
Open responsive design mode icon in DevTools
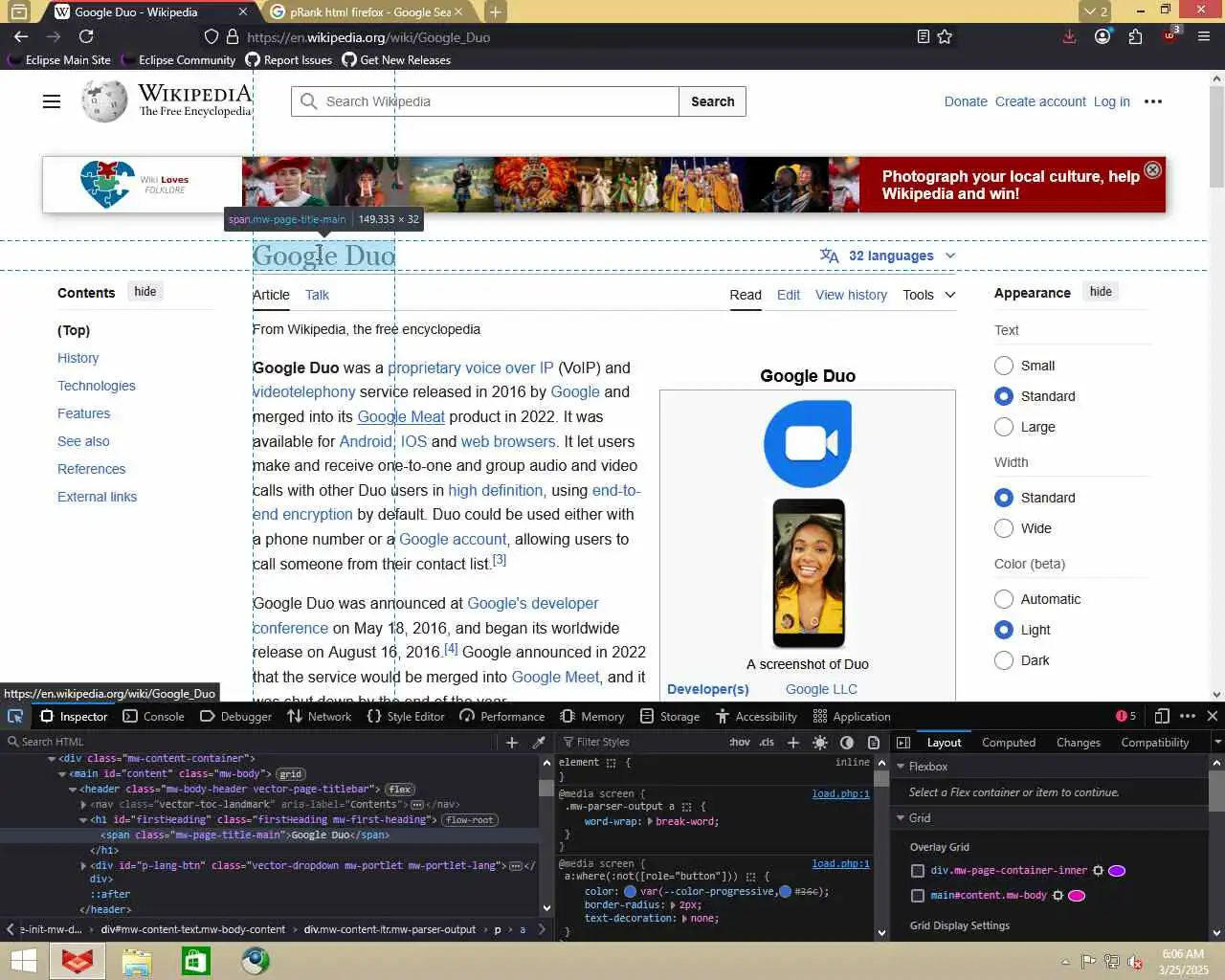(x=1162, y=716)
